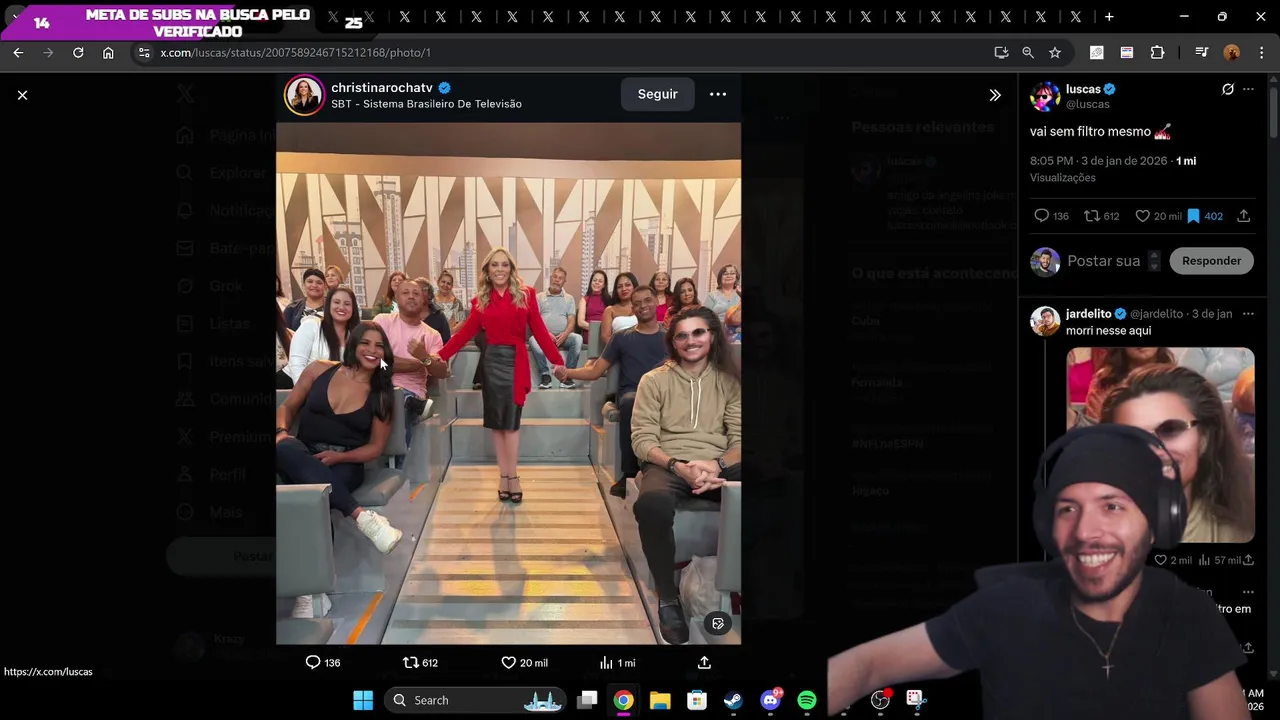This screenshot has height=720, width=1280.
Task: Click the 'Postar sua' reply field
Action: pyautogui.click(x=1103, y=261)
